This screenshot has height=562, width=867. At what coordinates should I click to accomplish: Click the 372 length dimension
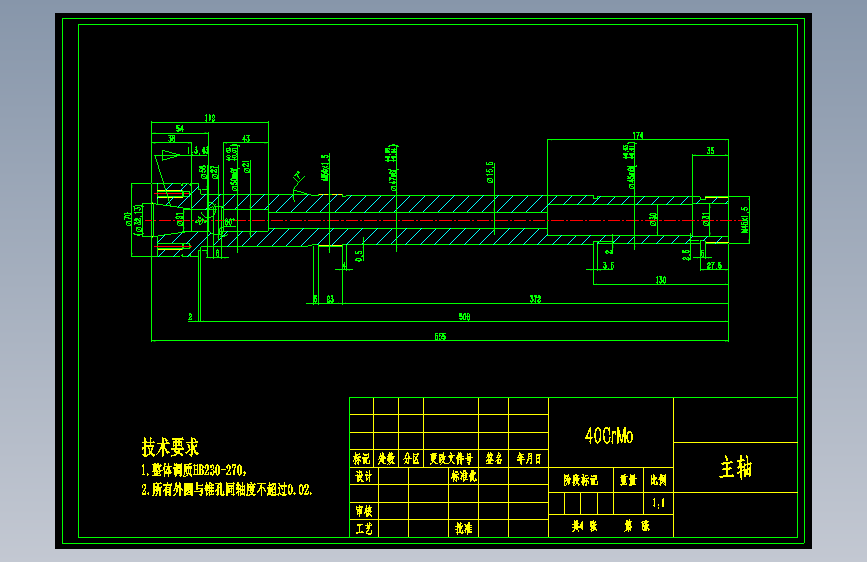coord(535,299)
